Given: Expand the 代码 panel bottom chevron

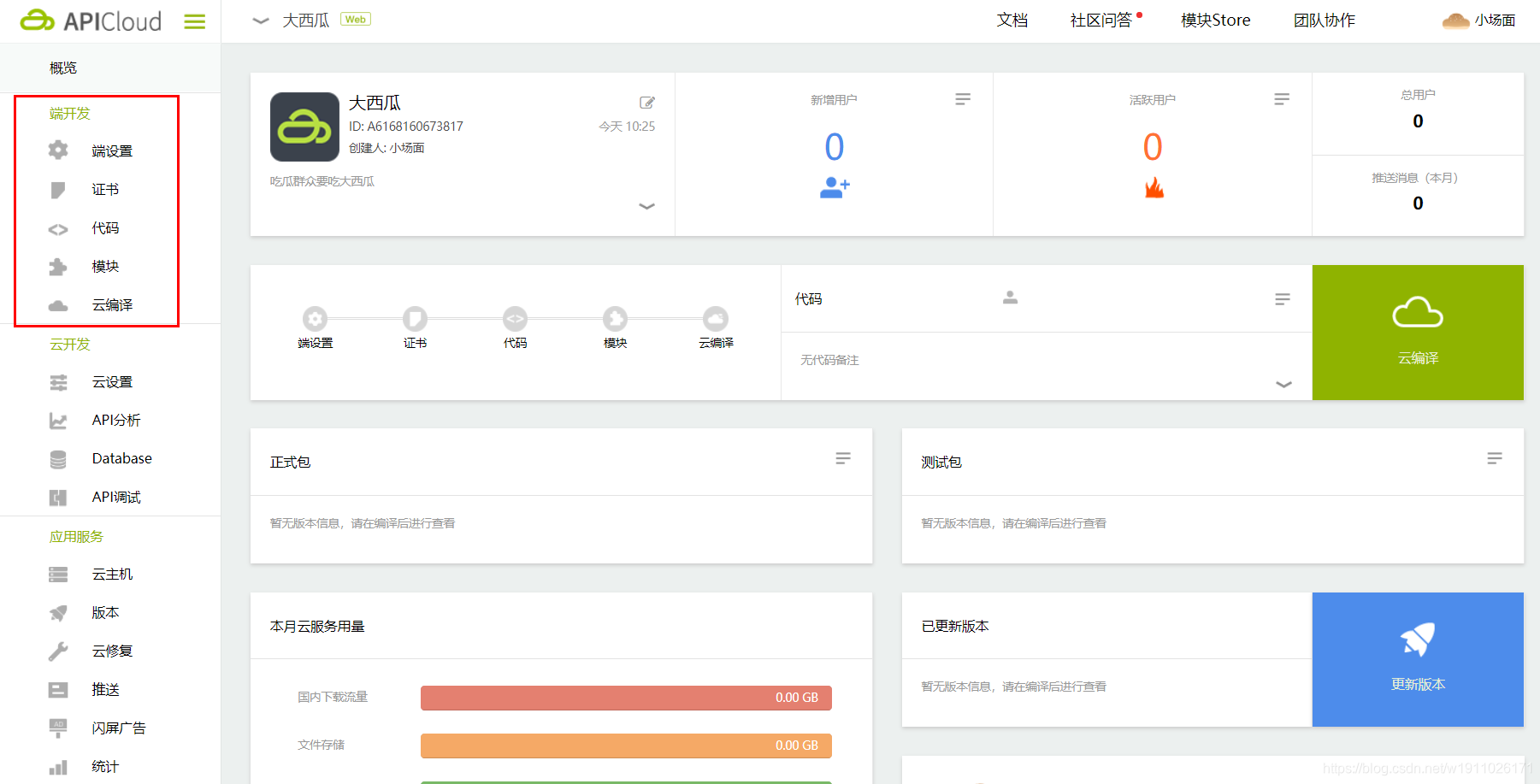Looking at the screenshot, I should click(x=1283, y=384).
